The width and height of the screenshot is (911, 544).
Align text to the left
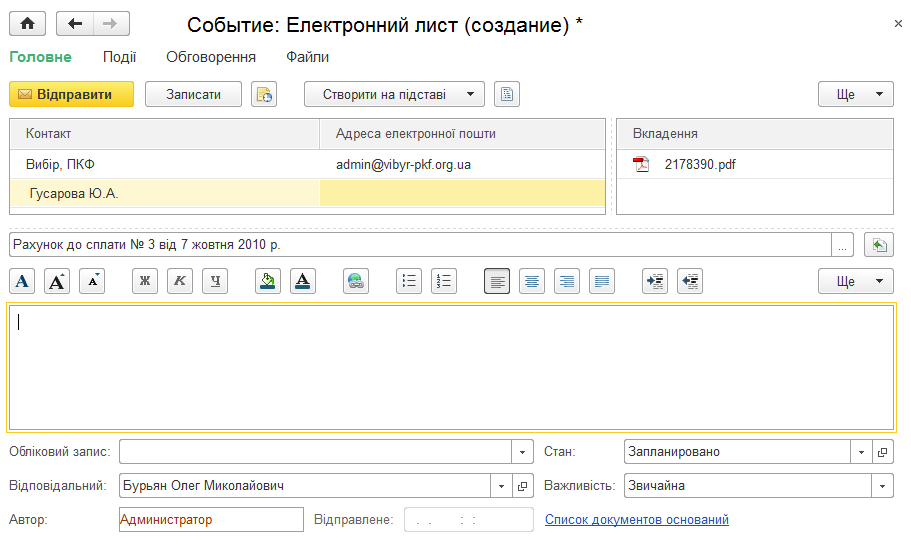click(x=497, y=281)
